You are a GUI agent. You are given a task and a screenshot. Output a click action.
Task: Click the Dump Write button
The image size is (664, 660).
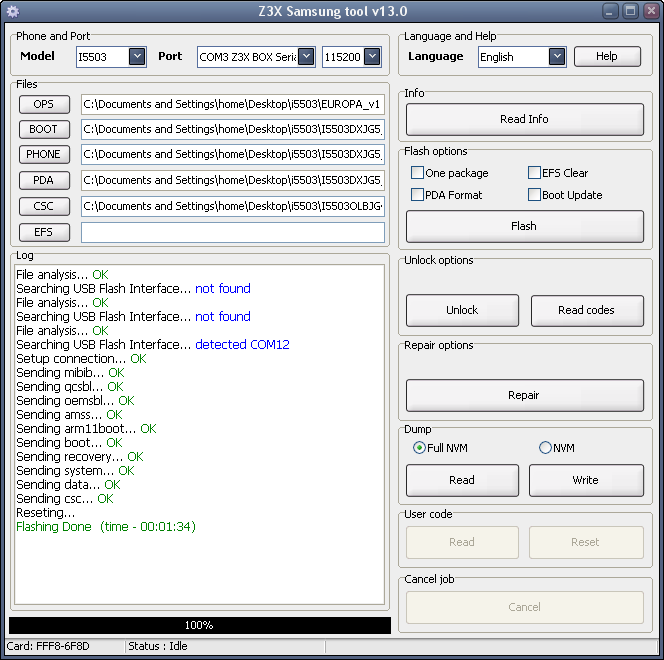pos(586,480)
